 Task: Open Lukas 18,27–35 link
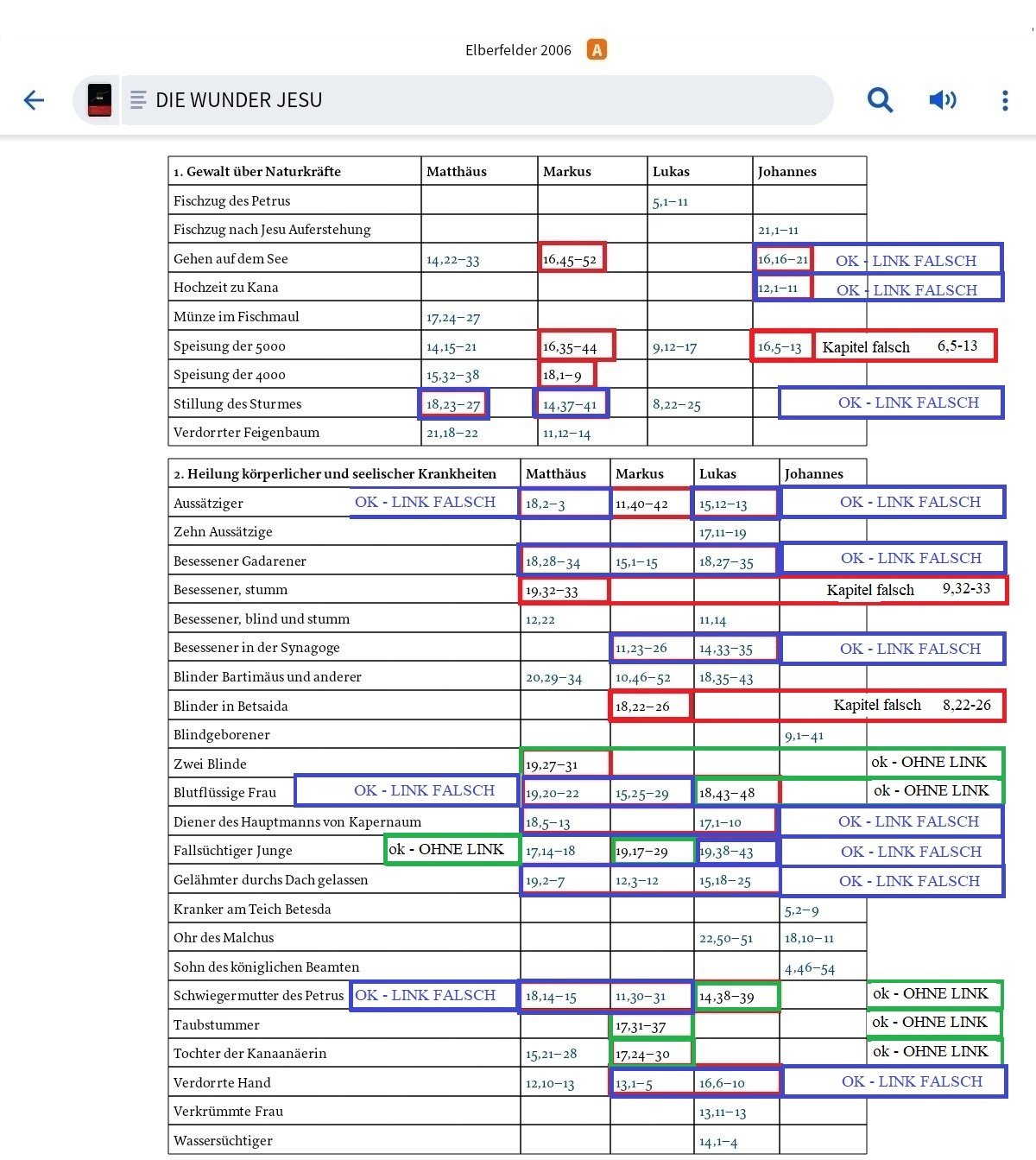726,562
